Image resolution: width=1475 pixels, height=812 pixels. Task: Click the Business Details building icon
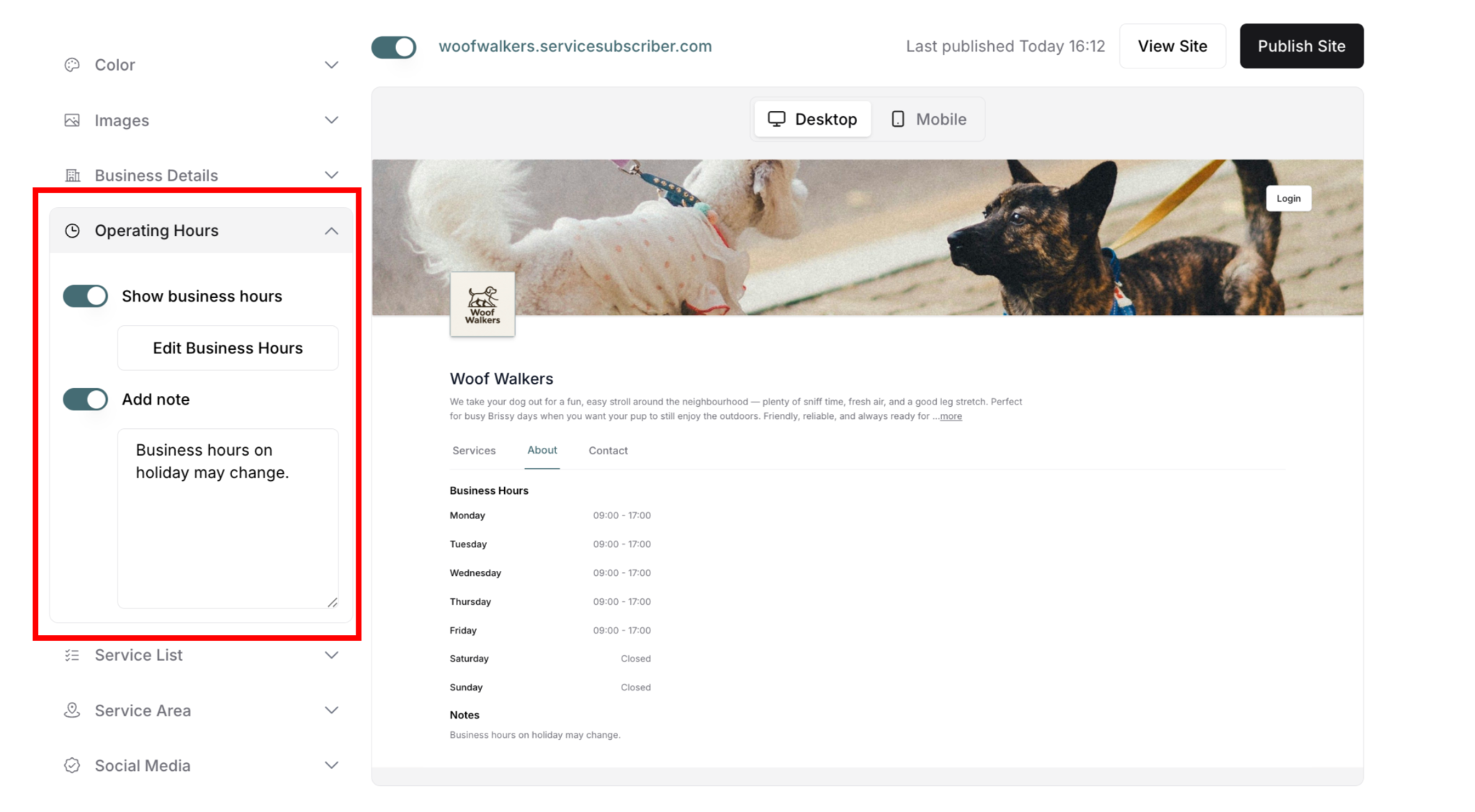pyautogui.click(x=72, y=175)
